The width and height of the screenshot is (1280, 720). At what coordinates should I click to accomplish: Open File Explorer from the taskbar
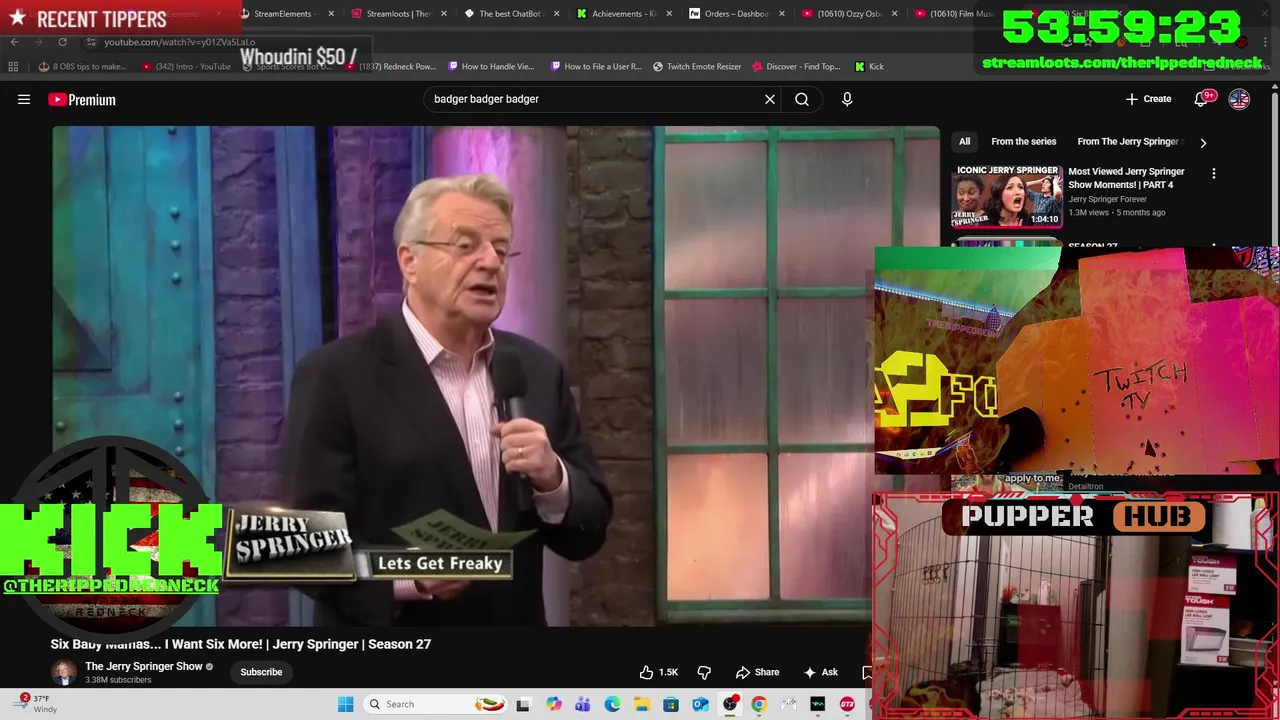642,704
